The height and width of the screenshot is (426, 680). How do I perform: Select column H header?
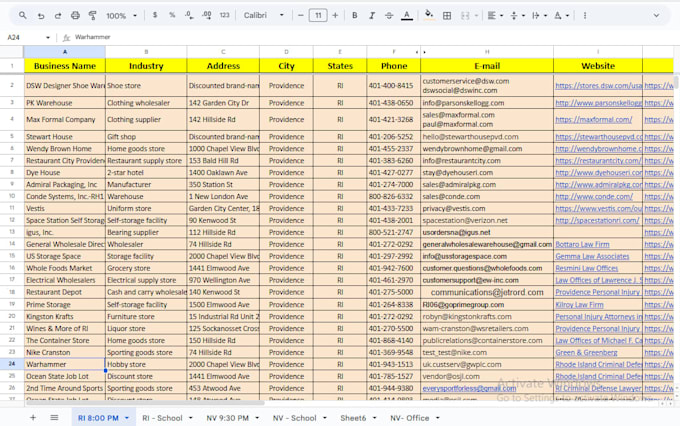(x=487, y=52)
